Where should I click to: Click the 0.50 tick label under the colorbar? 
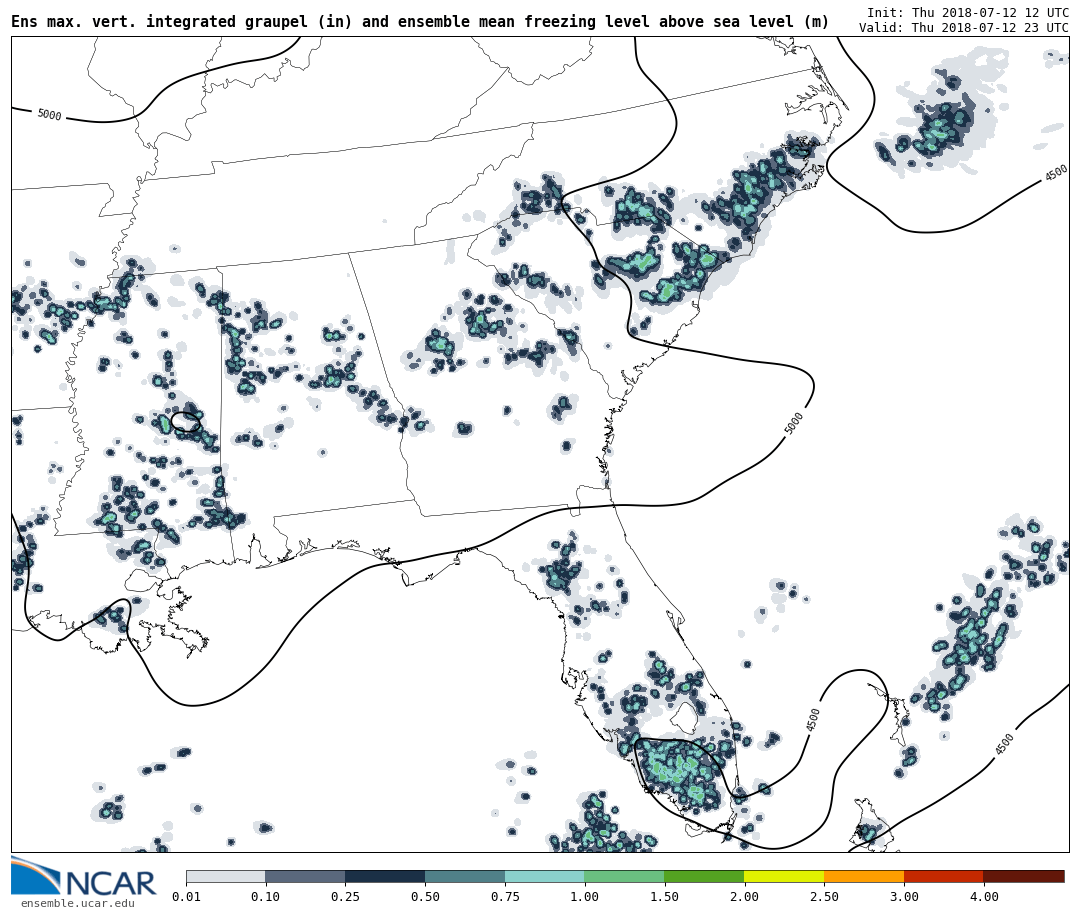pyautogui.click(x=425, y=897)
